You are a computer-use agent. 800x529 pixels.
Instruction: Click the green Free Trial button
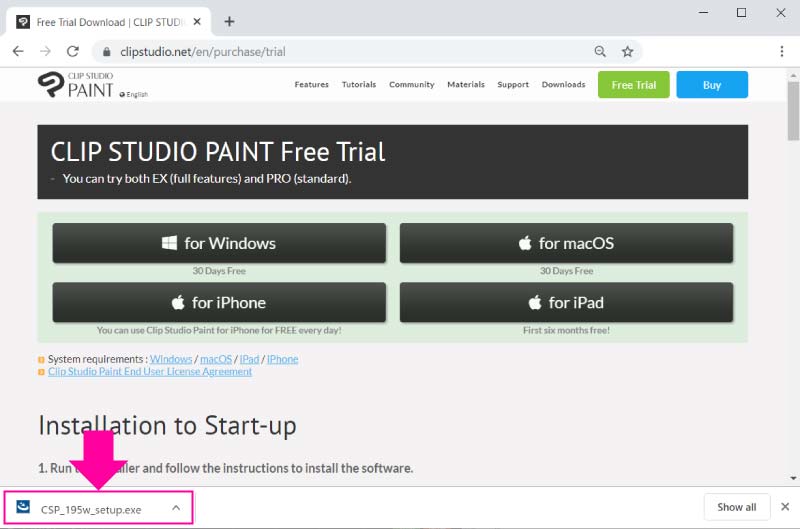click(633, 85)
